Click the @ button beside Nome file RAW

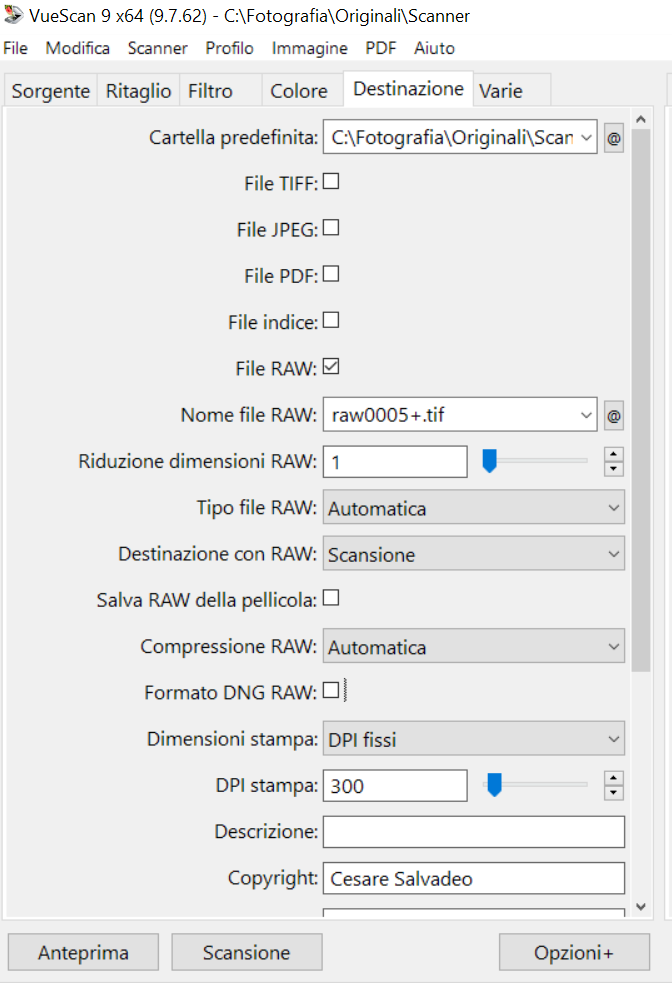tap(614, 415)
